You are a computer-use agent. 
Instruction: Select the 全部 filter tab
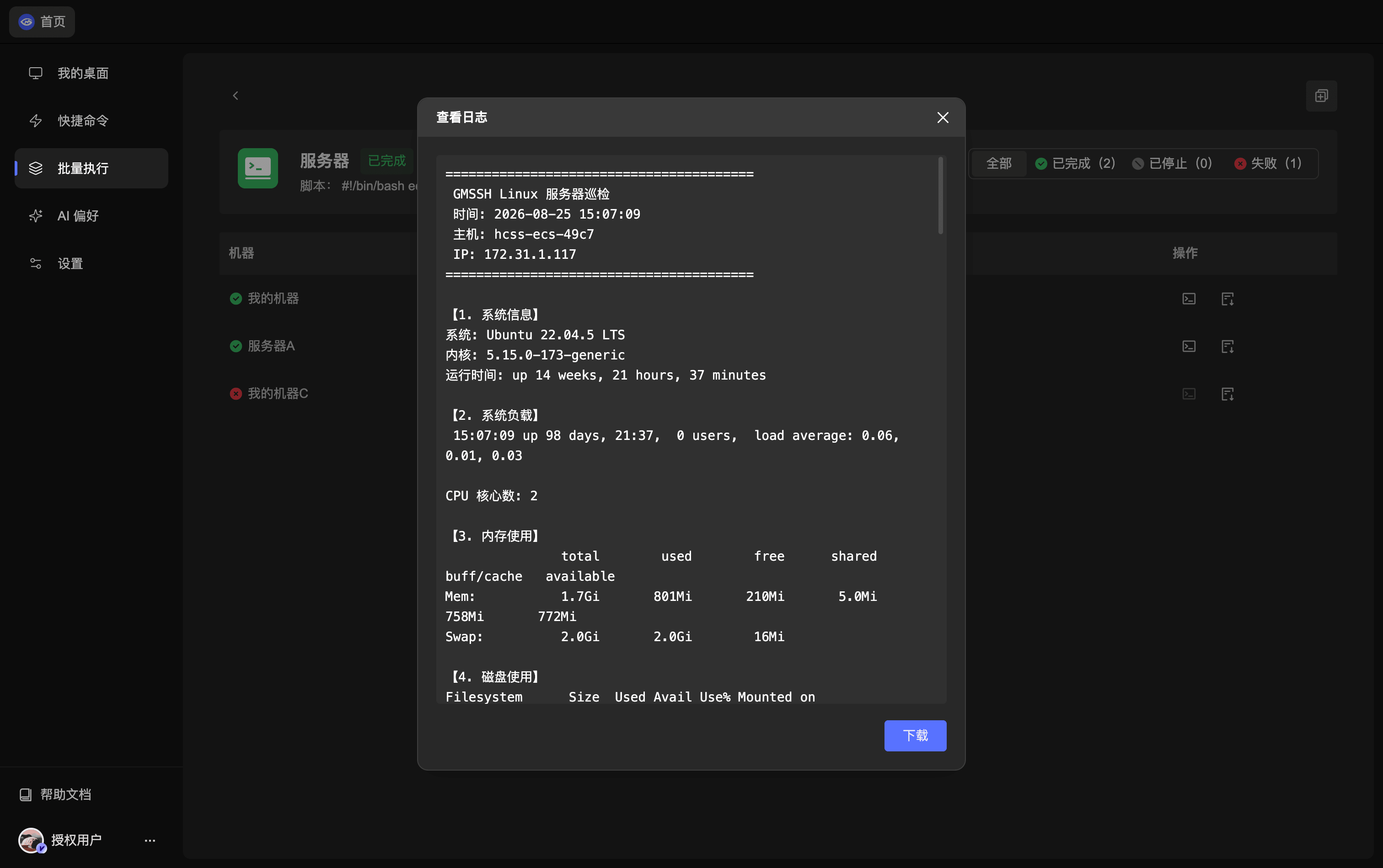(x=998, y=164)
